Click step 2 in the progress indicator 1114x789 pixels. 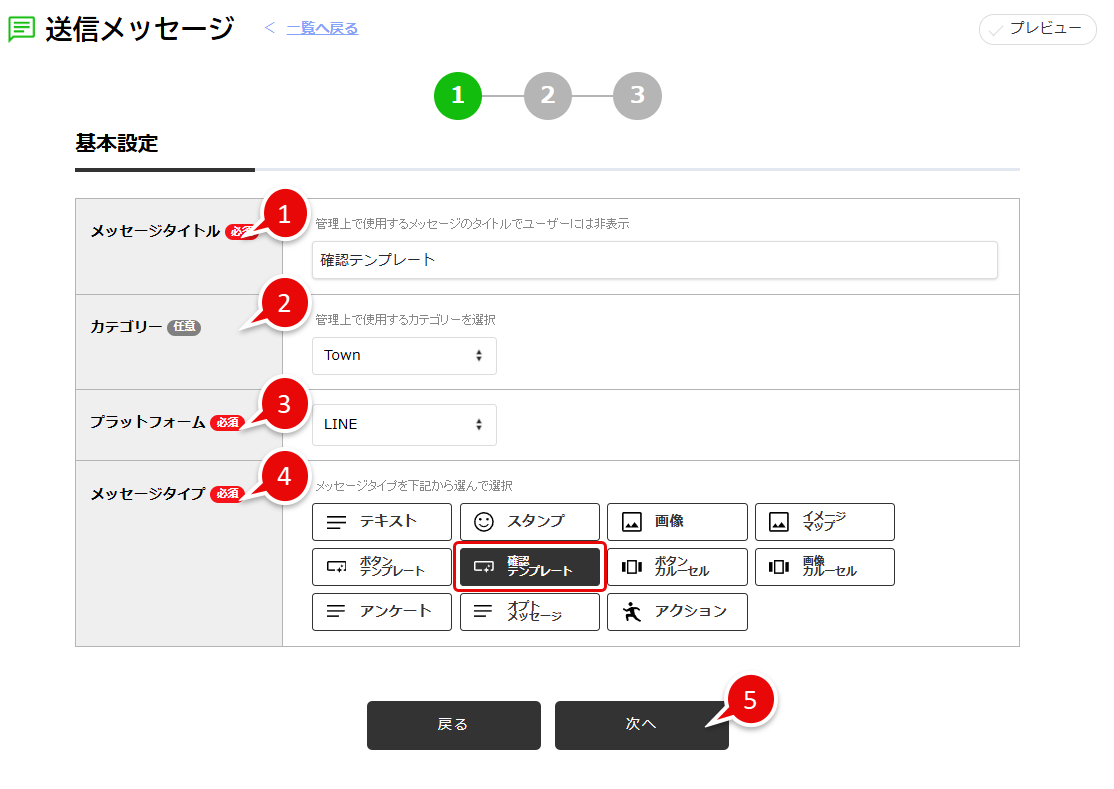coord(547,95)
